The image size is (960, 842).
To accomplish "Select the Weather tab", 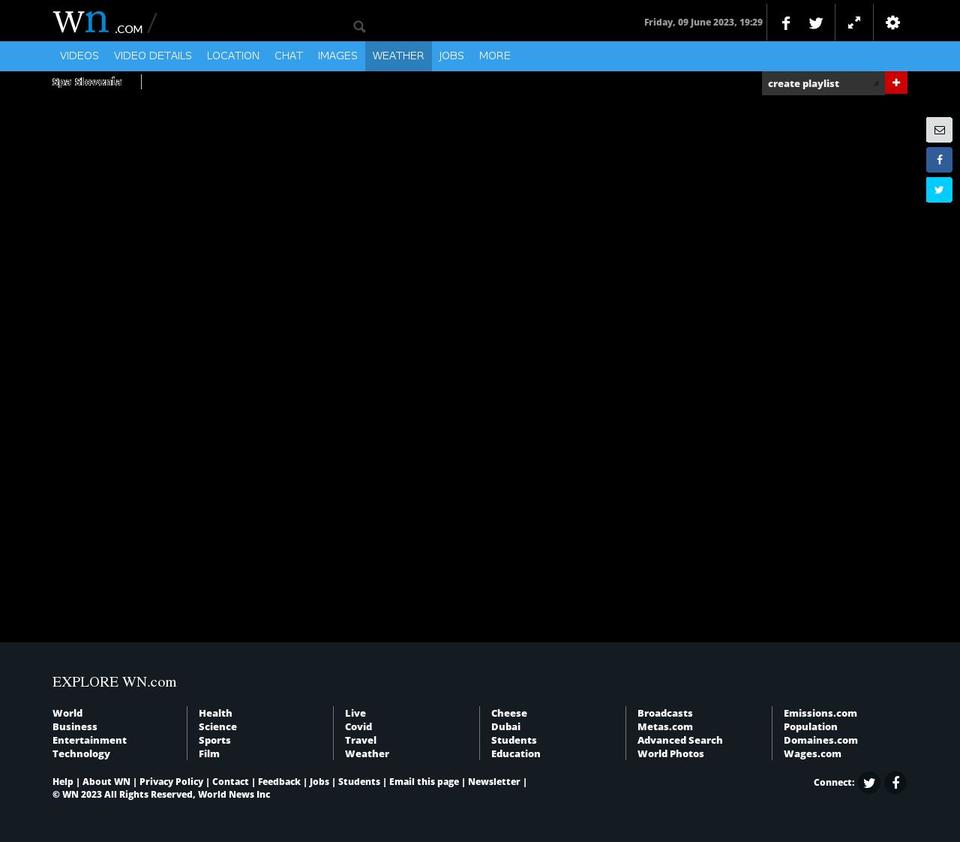I will pos(398,56).
